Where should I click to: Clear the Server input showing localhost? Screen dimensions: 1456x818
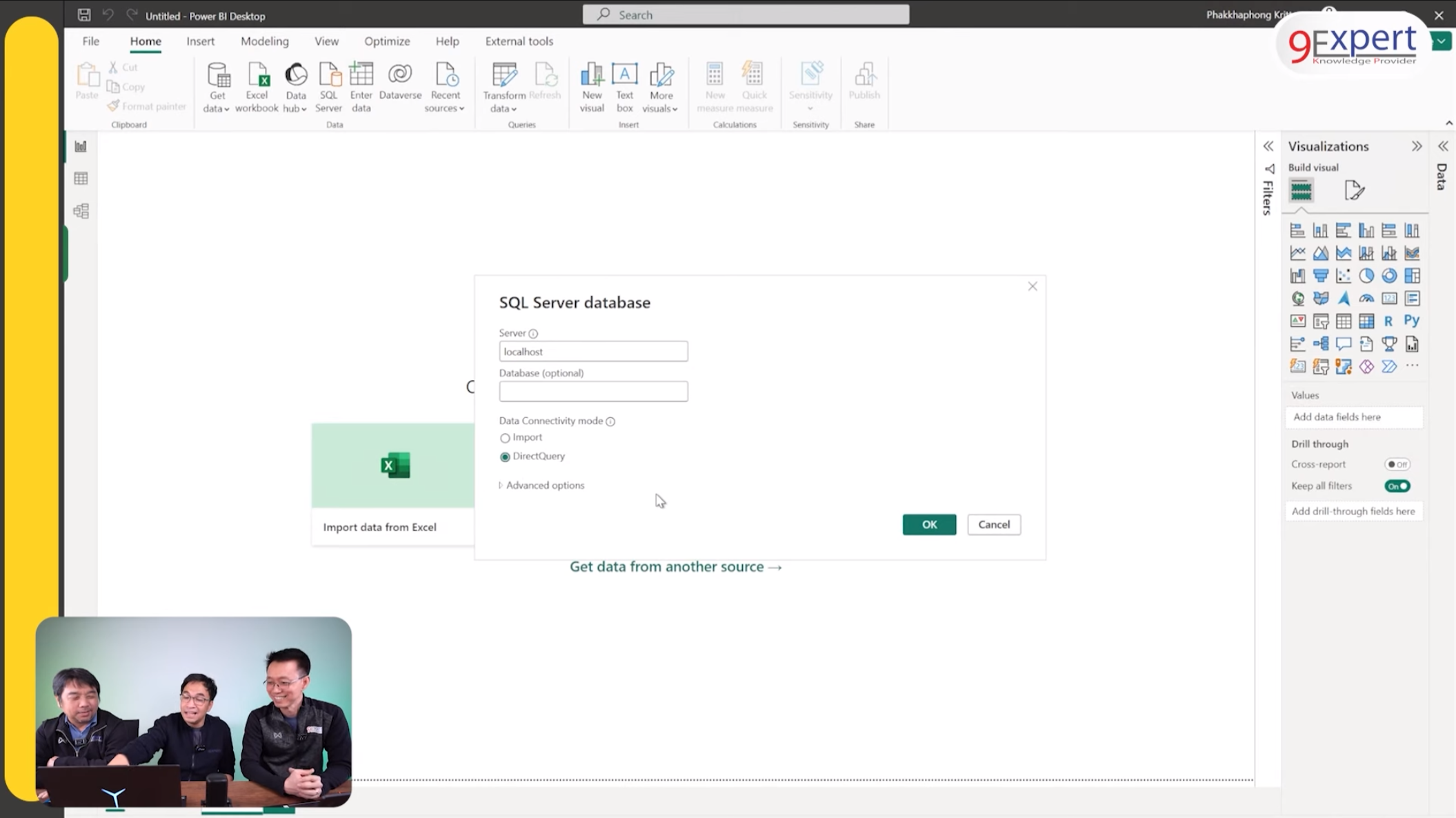tap(592, 351)
